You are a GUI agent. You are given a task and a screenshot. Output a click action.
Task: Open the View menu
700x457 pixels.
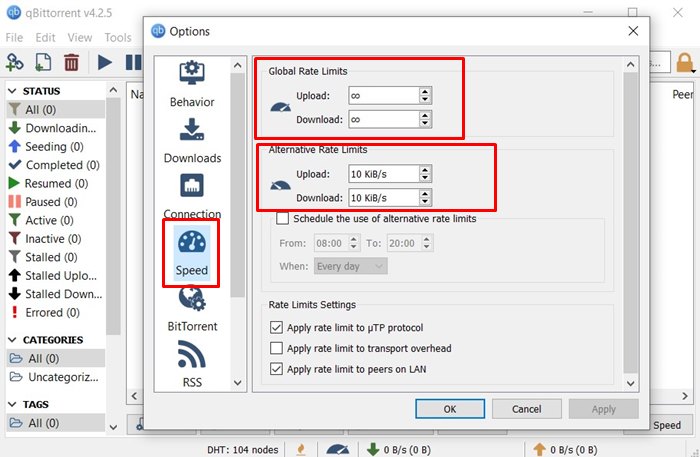(x=80, y=37)
